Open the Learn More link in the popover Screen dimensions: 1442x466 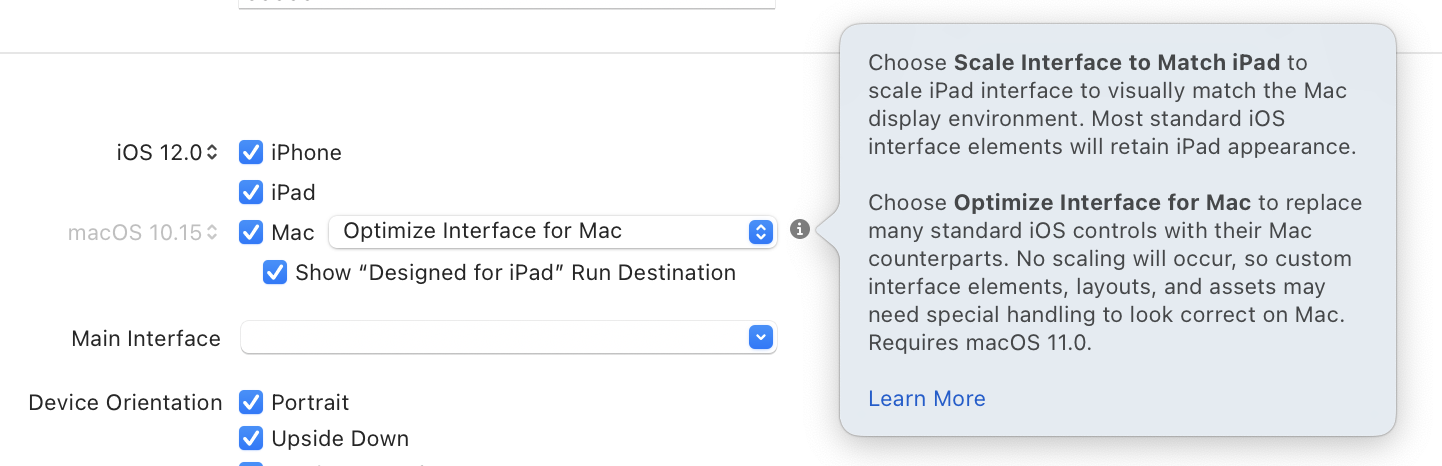coord(926,399)
